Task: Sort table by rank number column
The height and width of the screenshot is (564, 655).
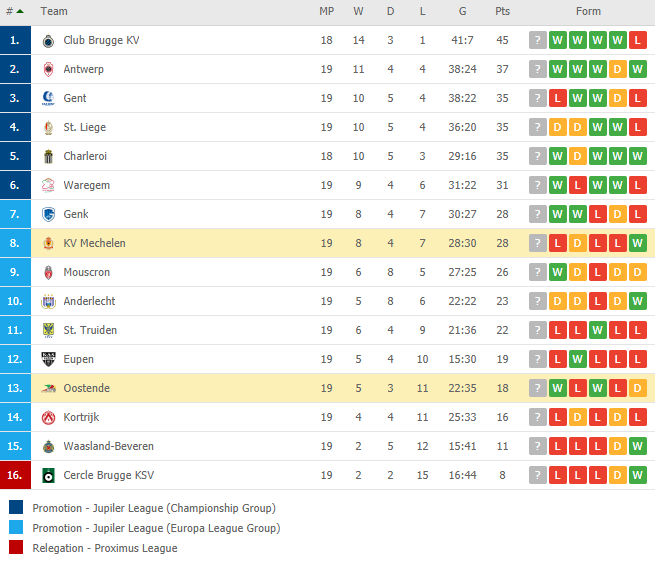Action: pos(15,11)
